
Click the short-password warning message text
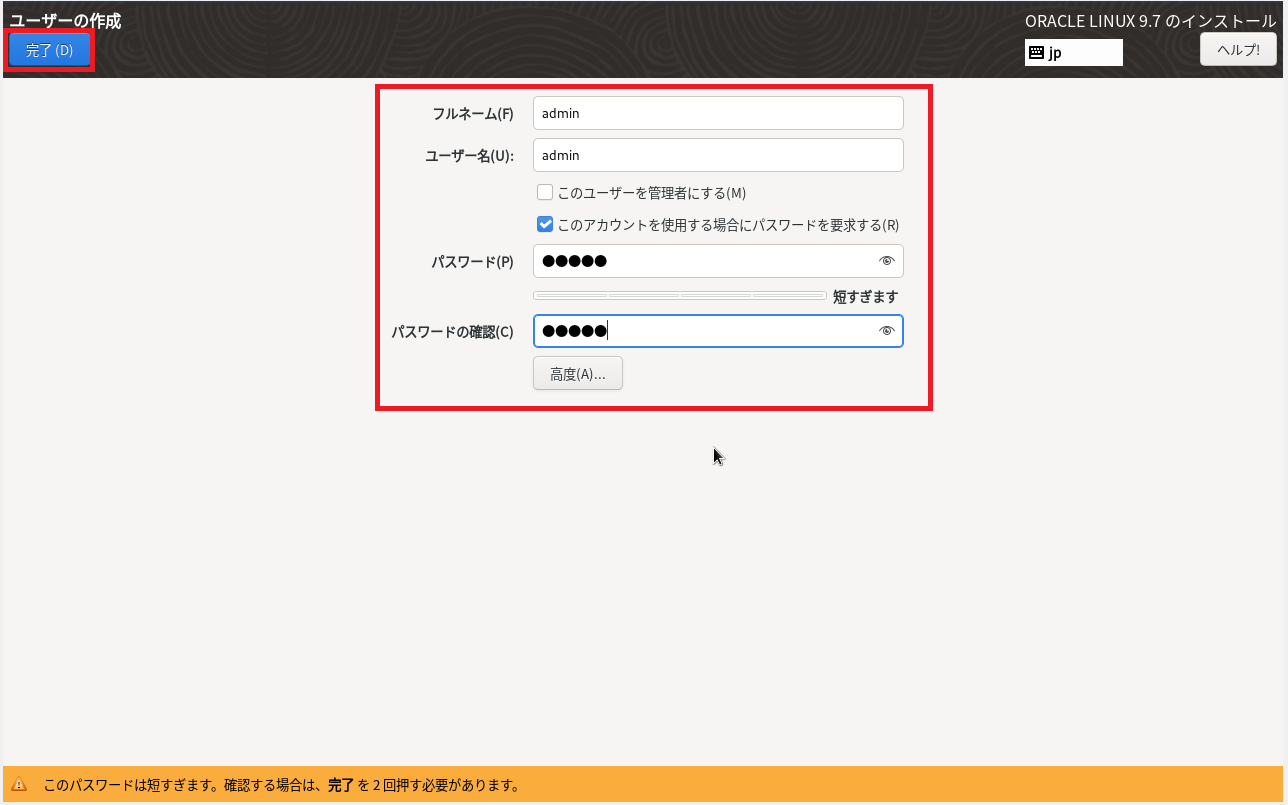pyautogui.click(x=280, y=785)
